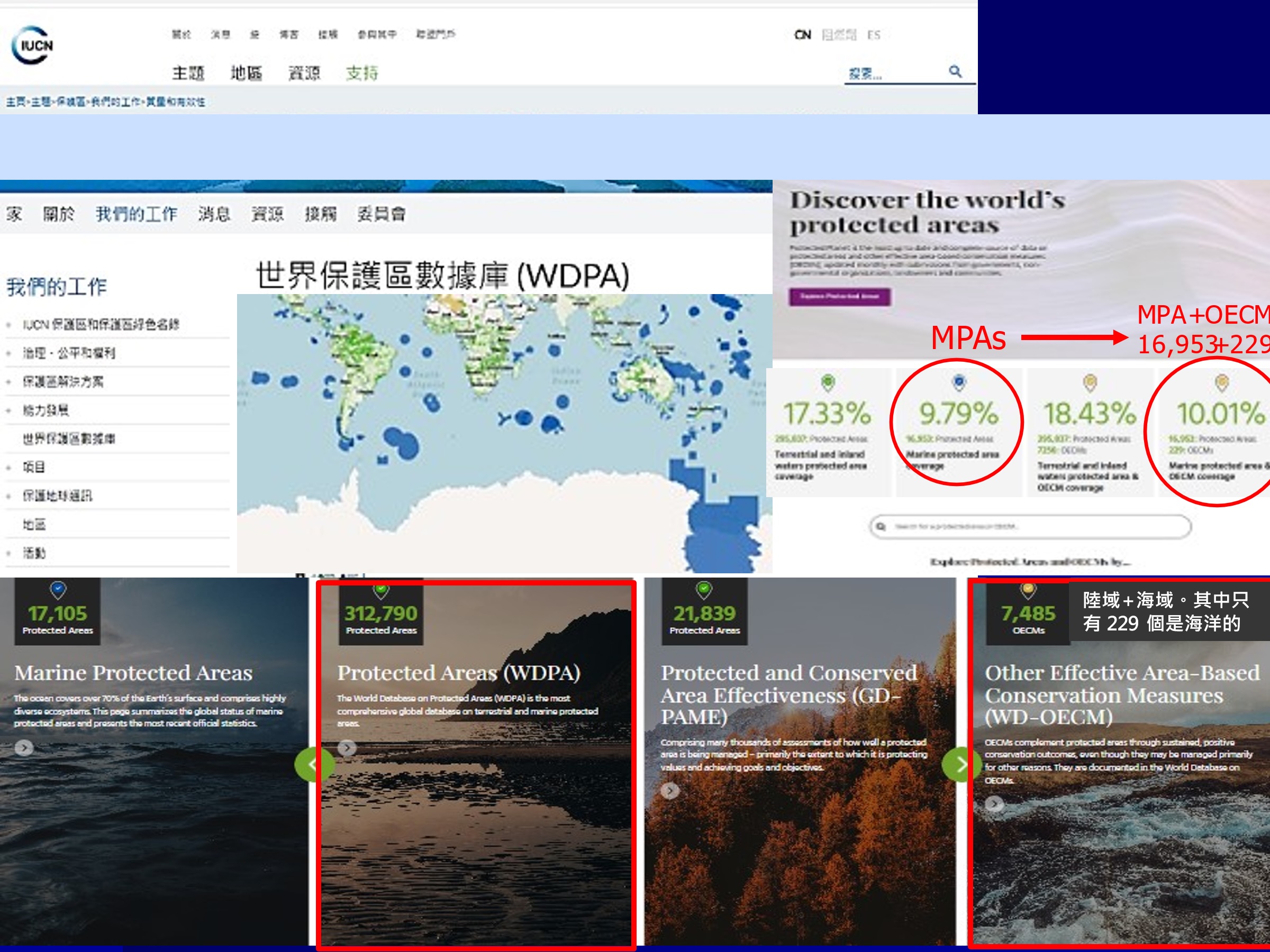Click the shield icon above 7,485 OECMs
The height and width of the screenshot is (952, 1270).
[1028, 590]
